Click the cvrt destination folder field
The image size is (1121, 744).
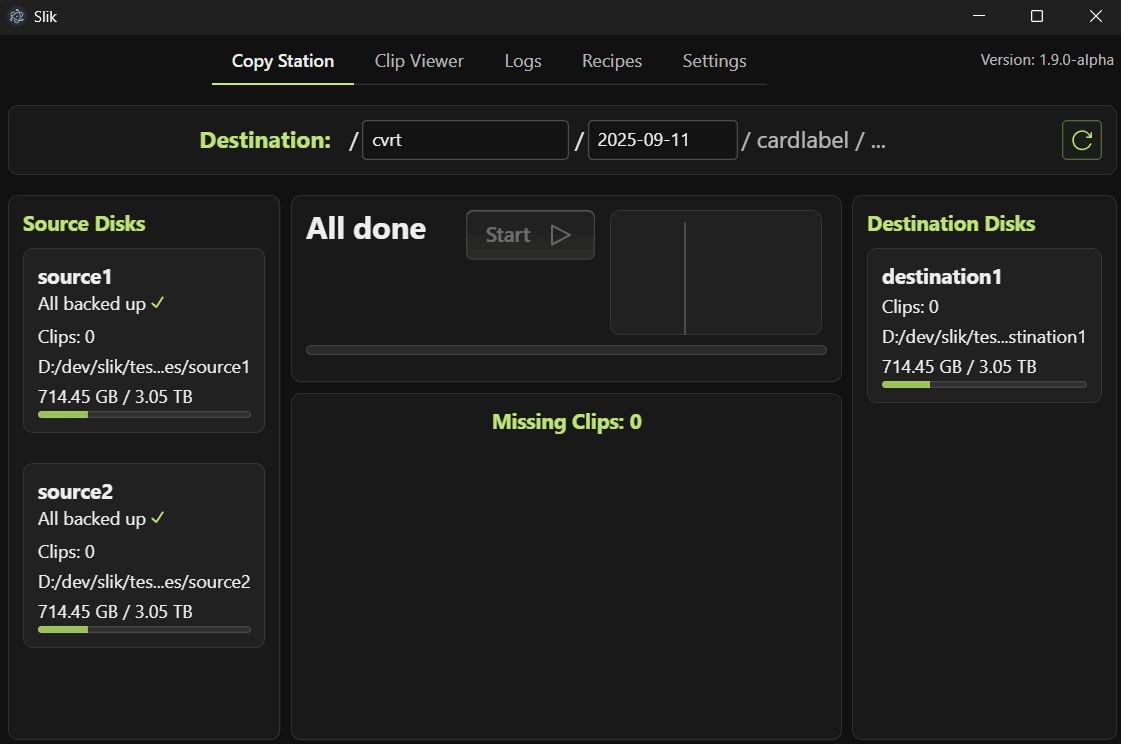click(x=465, y=140)
